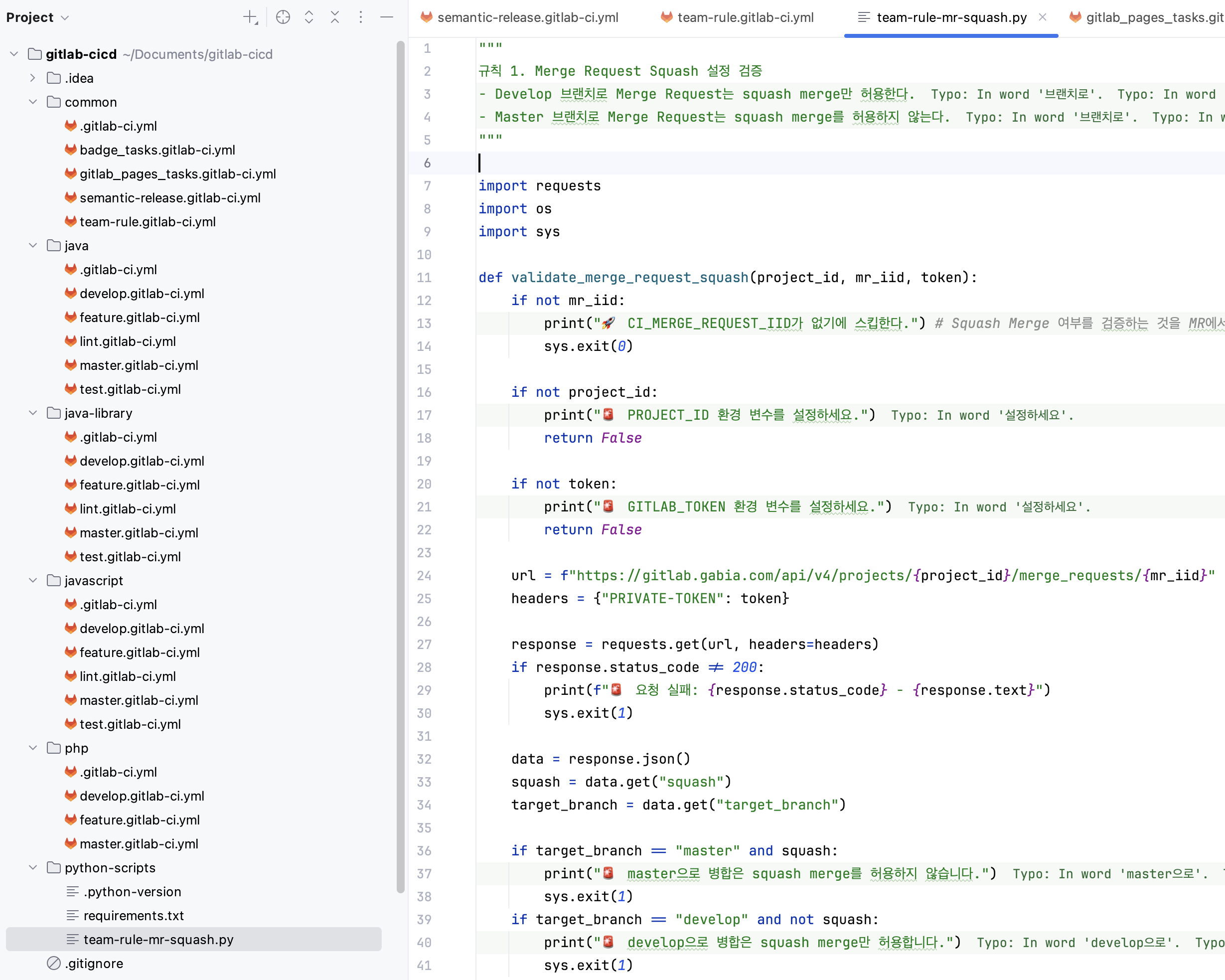Click the Expand All icon in Project panel
1225x980 pixels.
coord(308,17)
